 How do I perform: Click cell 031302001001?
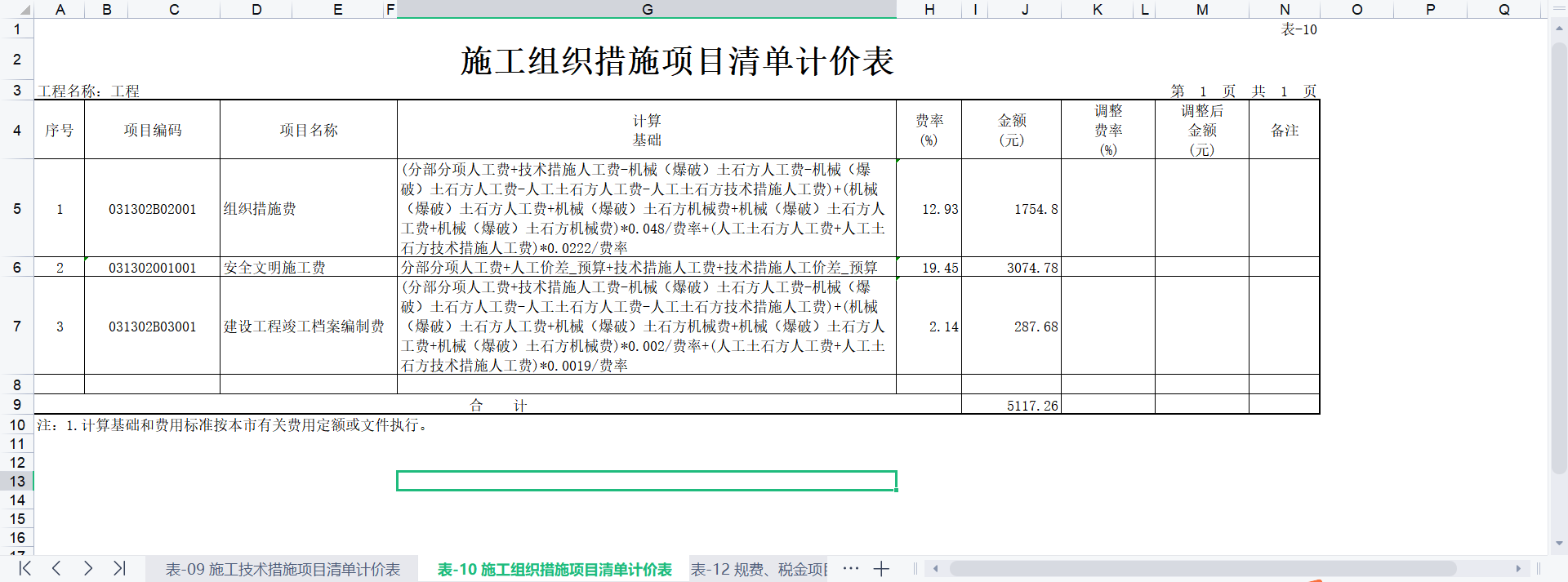(x=153, y=268)
